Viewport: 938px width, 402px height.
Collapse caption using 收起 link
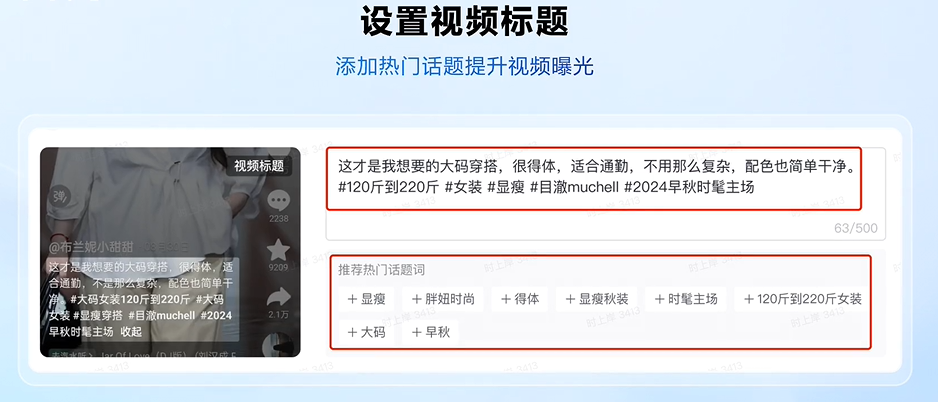pyautogui.click(x=131, y=331)
